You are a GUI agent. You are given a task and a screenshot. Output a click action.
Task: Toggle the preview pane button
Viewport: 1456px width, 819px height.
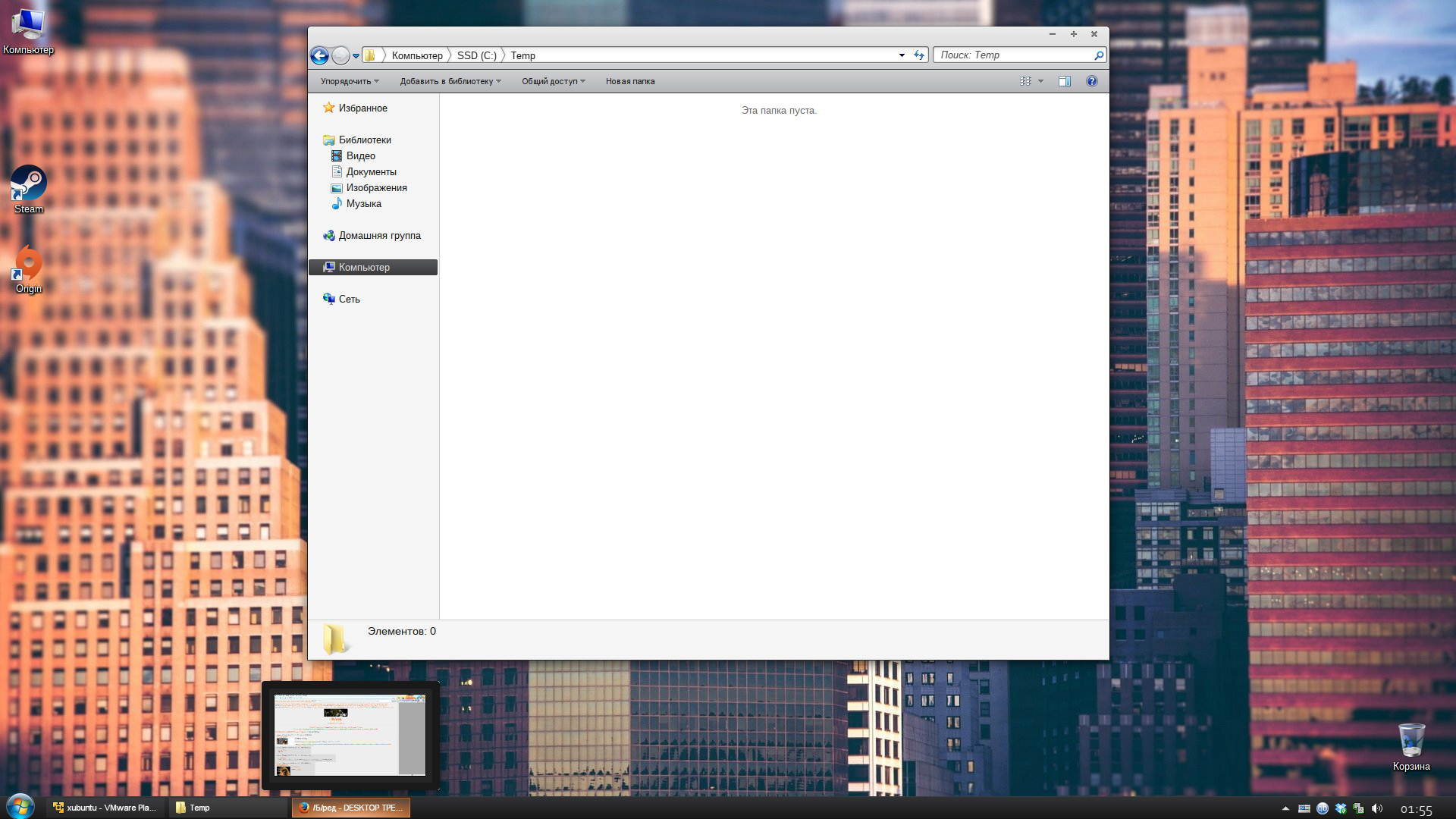tap(1065, 81)
